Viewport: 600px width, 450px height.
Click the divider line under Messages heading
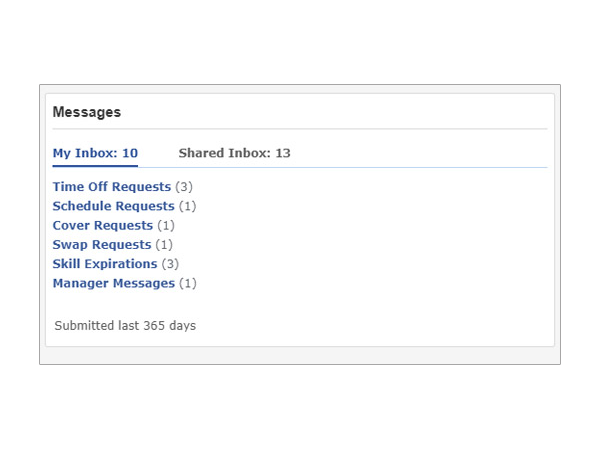pyautogui.click(x=300, y=129)
